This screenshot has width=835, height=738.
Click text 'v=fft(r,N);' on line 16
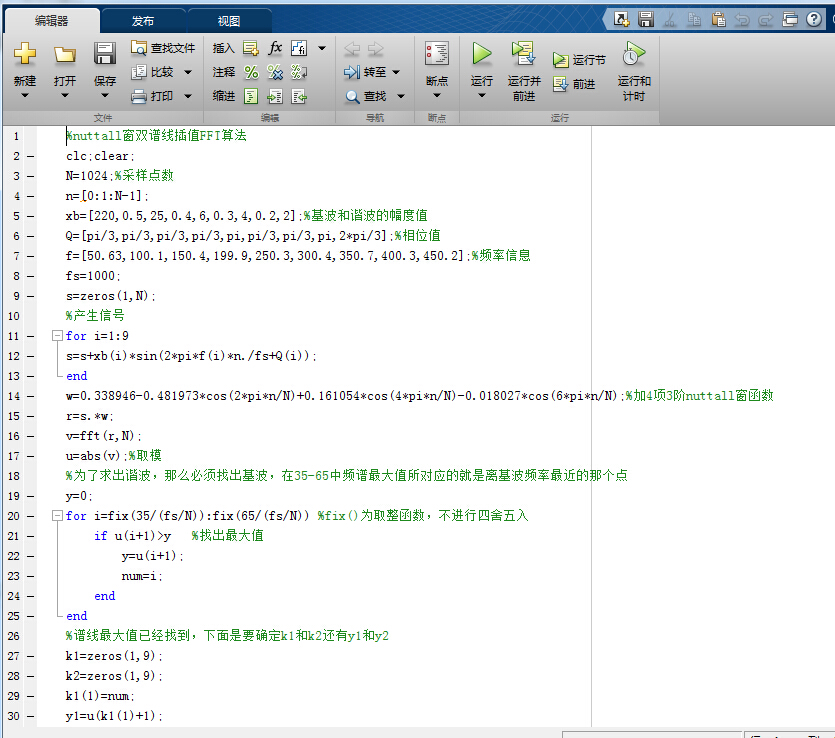click(104, 436)
